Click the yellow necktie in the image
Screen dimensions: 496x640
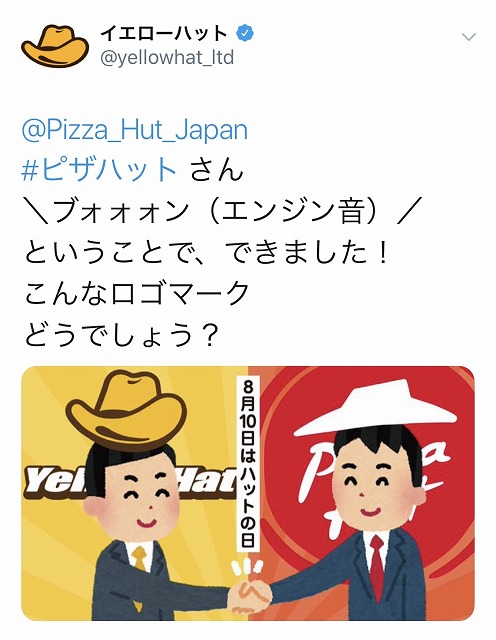coord(139,559)
